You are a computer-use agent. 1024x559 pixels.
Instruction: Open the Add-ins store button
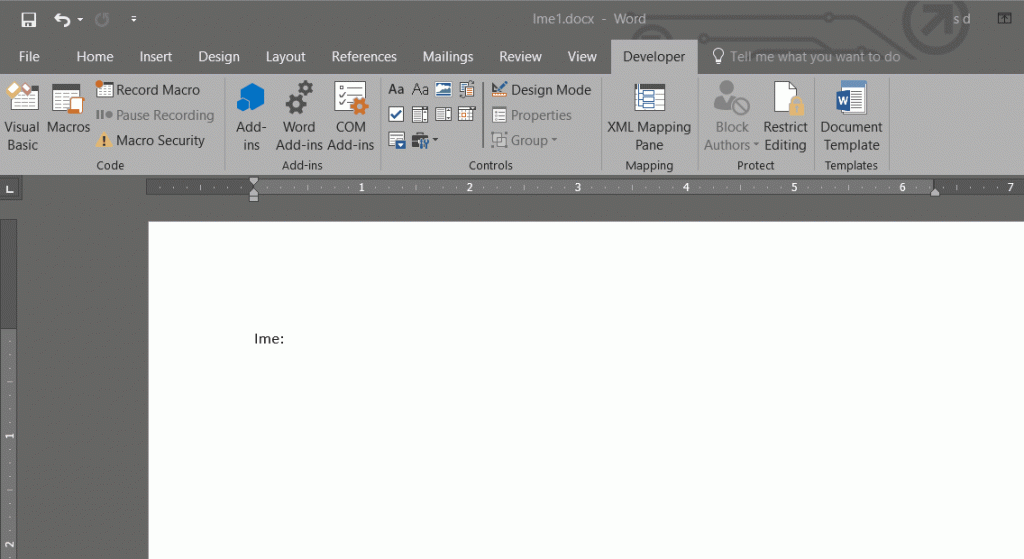[251, 118]
